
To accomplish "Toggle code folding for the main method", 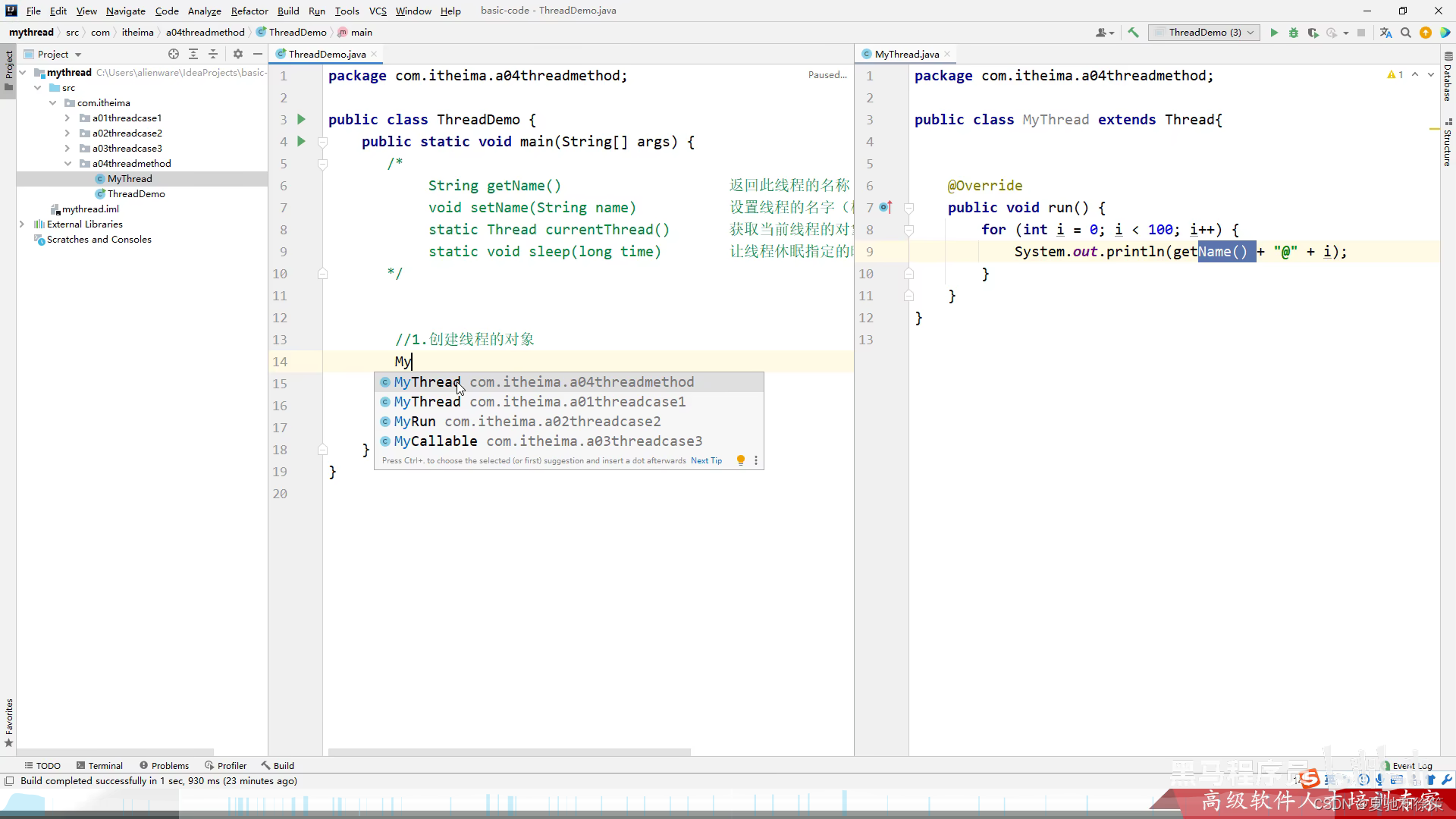I will point(322,142).
